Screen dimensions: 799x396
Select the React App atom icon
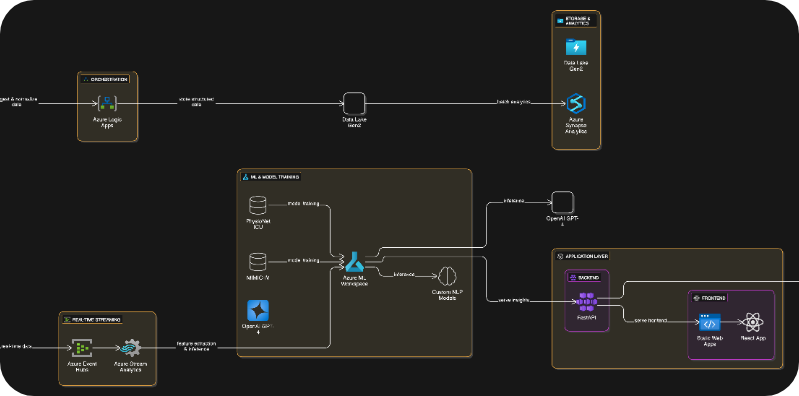tap(753, 322)
